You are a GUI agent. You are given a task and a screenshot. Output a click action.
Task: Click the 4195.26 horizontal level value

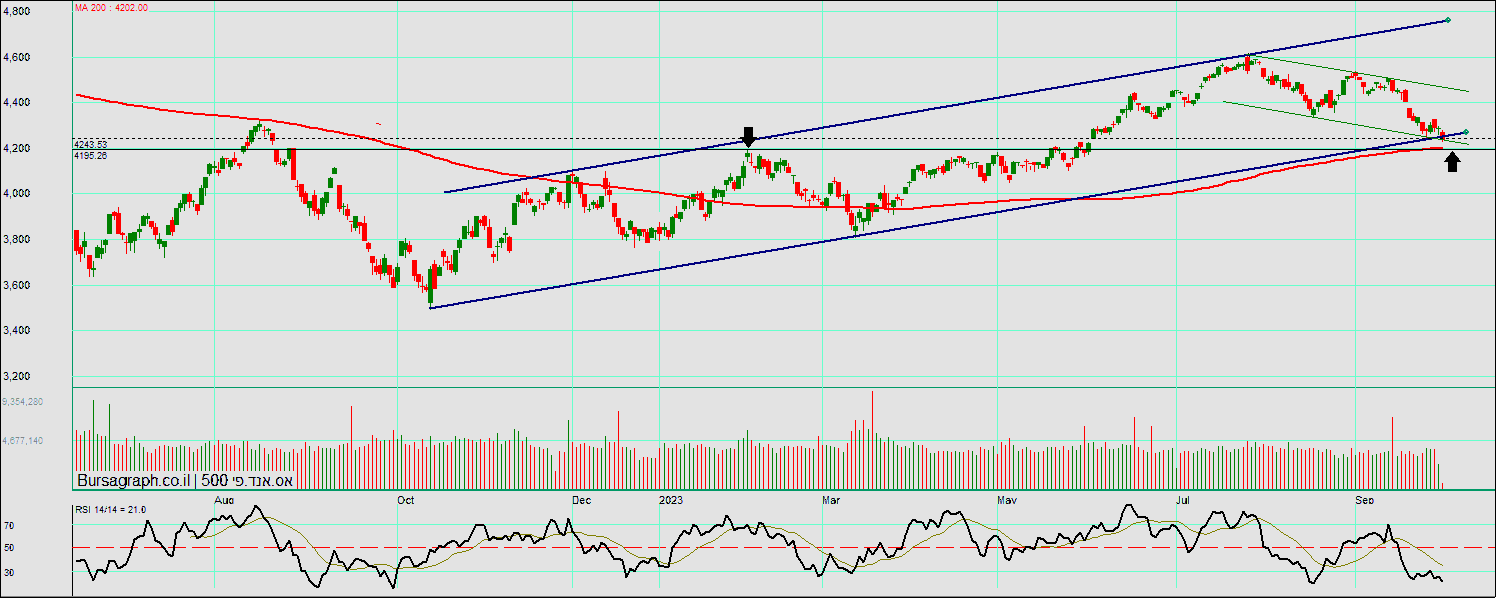[90, 156]
